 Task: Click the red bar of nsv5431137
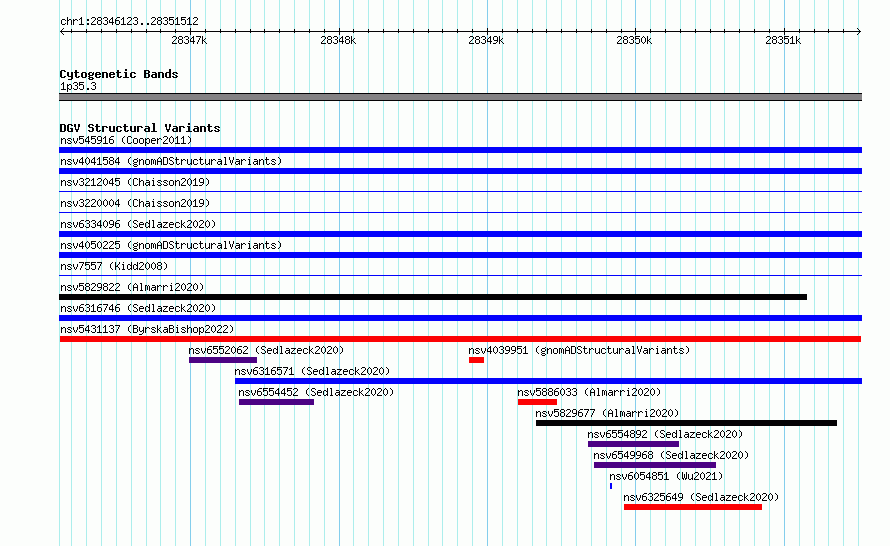(460, 339)
